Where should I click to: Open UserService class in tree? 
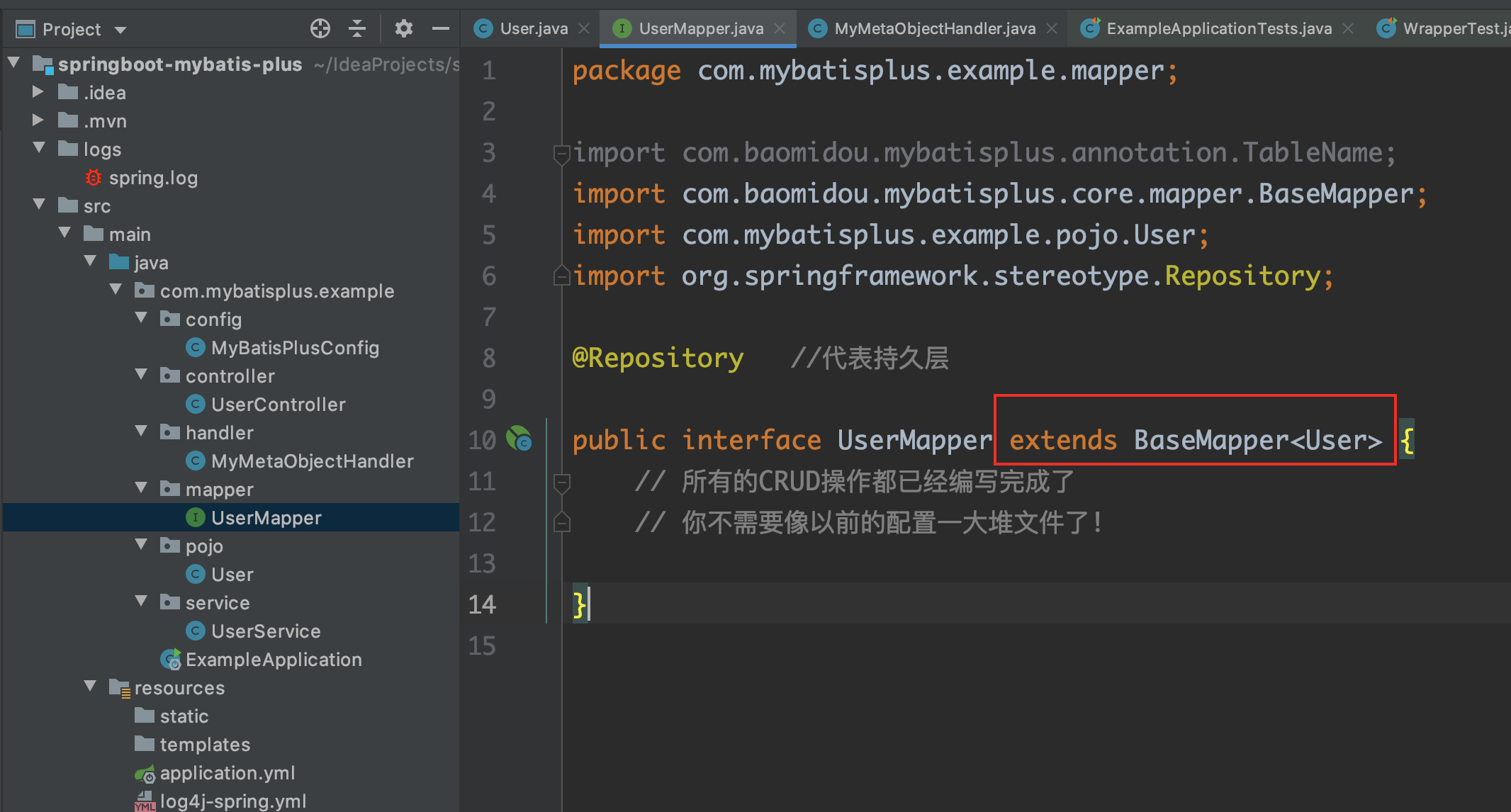pyautogui.click(x=266, y=631)
